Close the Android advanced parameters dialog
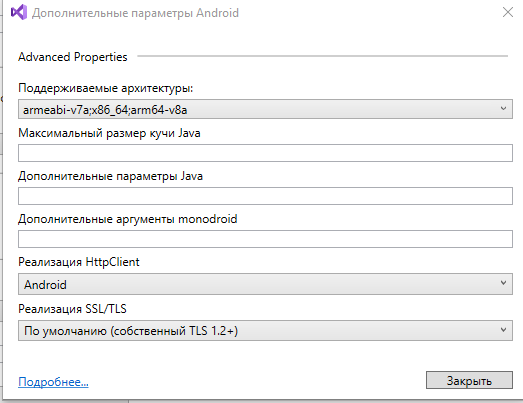This screenshot has width=523, height=403. click(508, 12)
